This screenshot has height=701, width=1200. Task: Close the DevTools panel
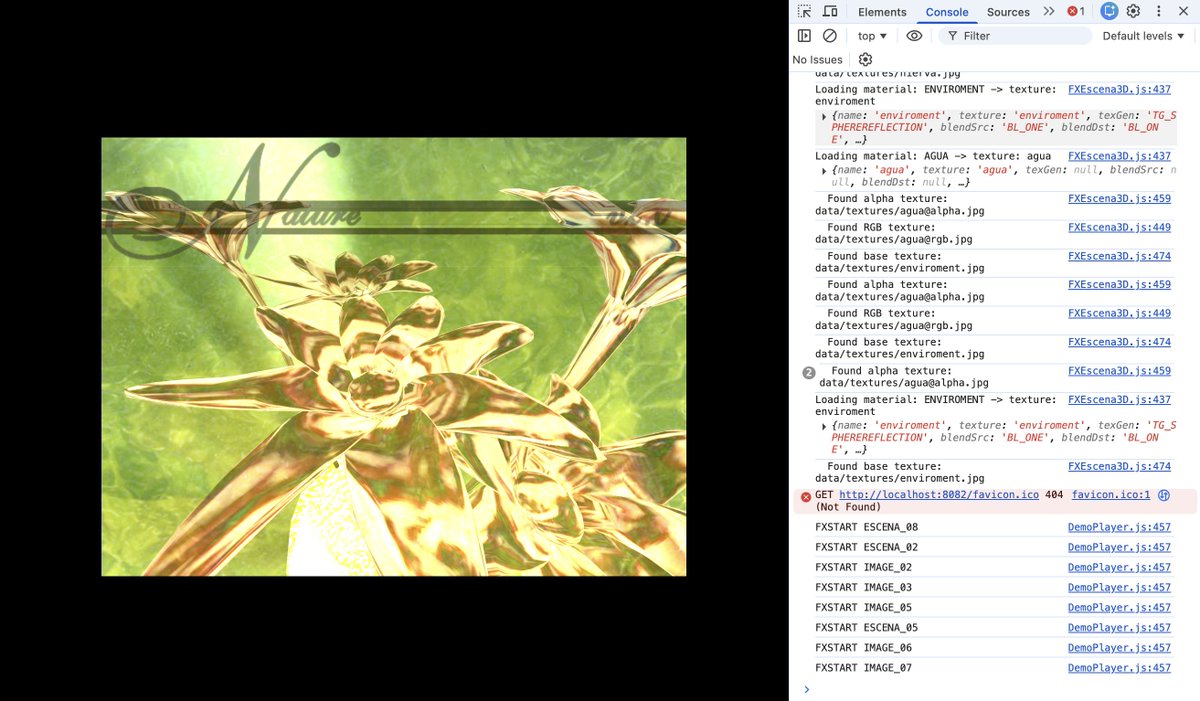[x=1183, y=11]
